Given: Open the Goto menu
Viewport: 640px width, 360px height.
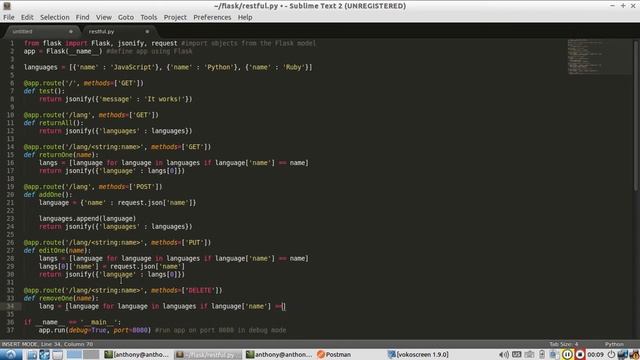Looking at the screenshot, I should (126, 17).
